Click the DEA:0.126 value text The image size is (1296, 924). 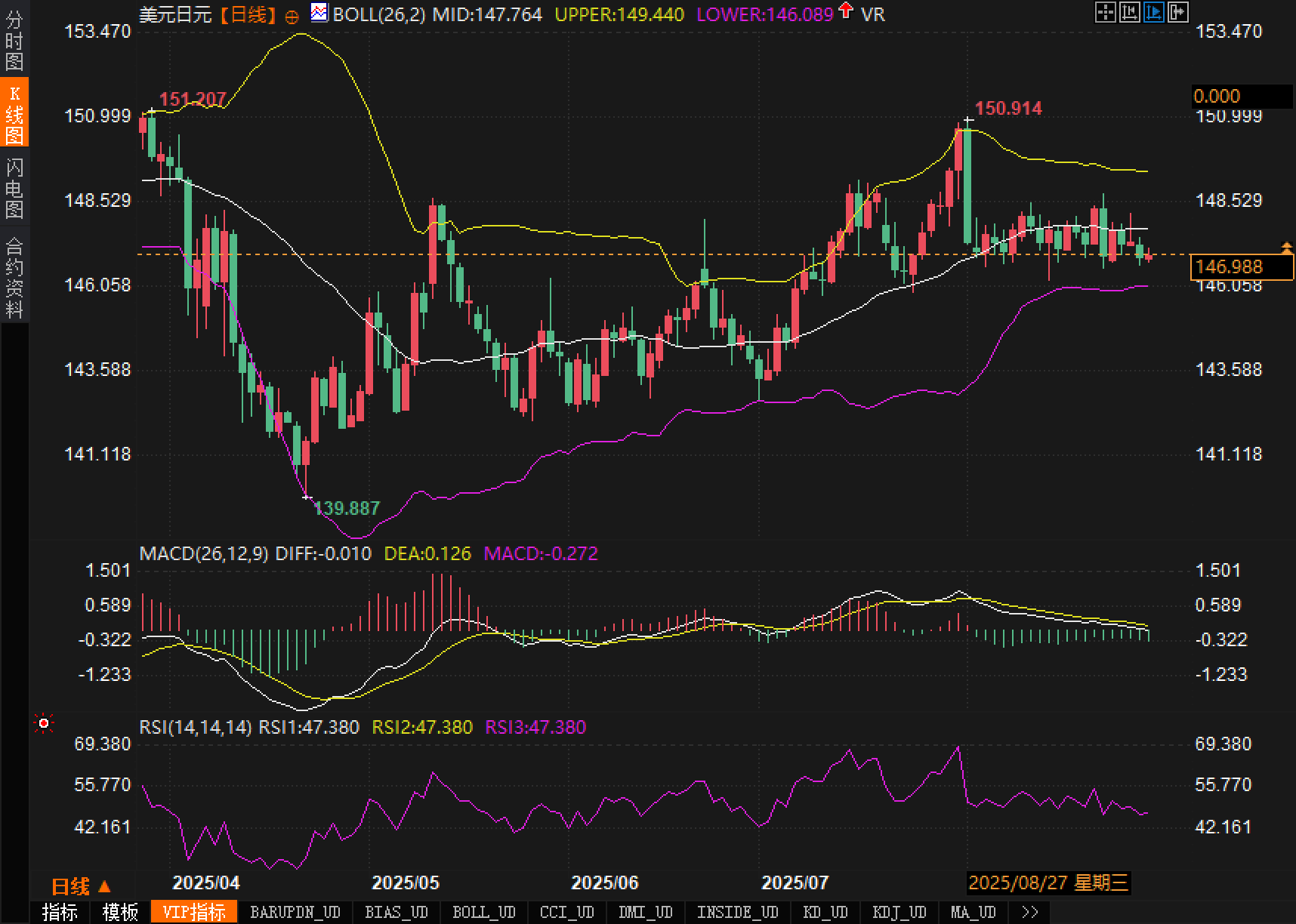tap(427, 553)
